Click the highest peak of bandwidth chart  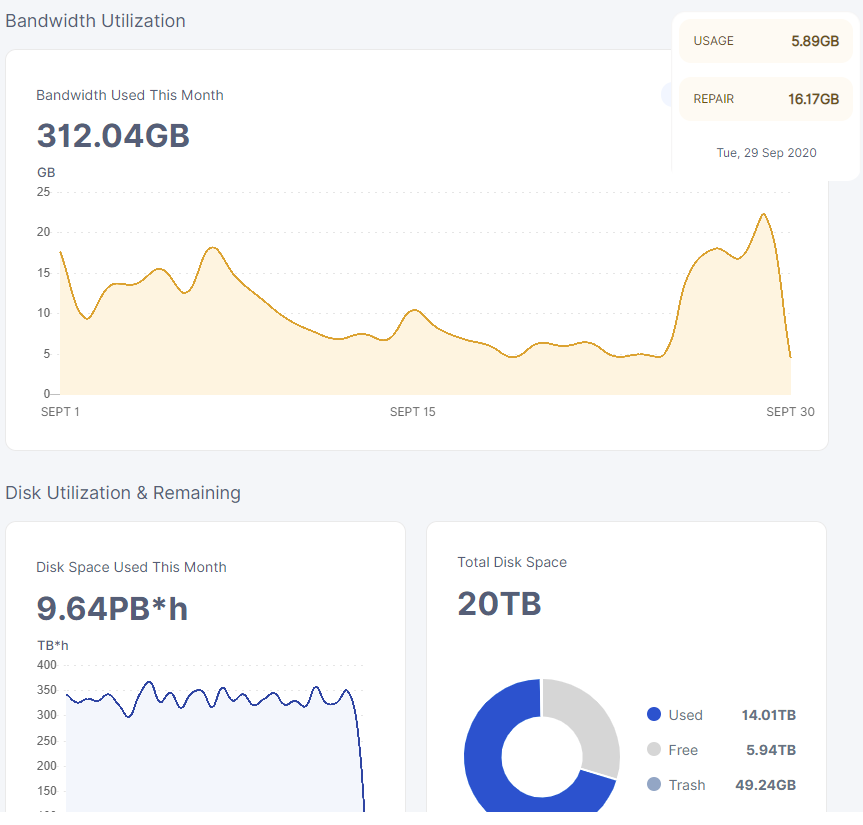tap(764, 214)
